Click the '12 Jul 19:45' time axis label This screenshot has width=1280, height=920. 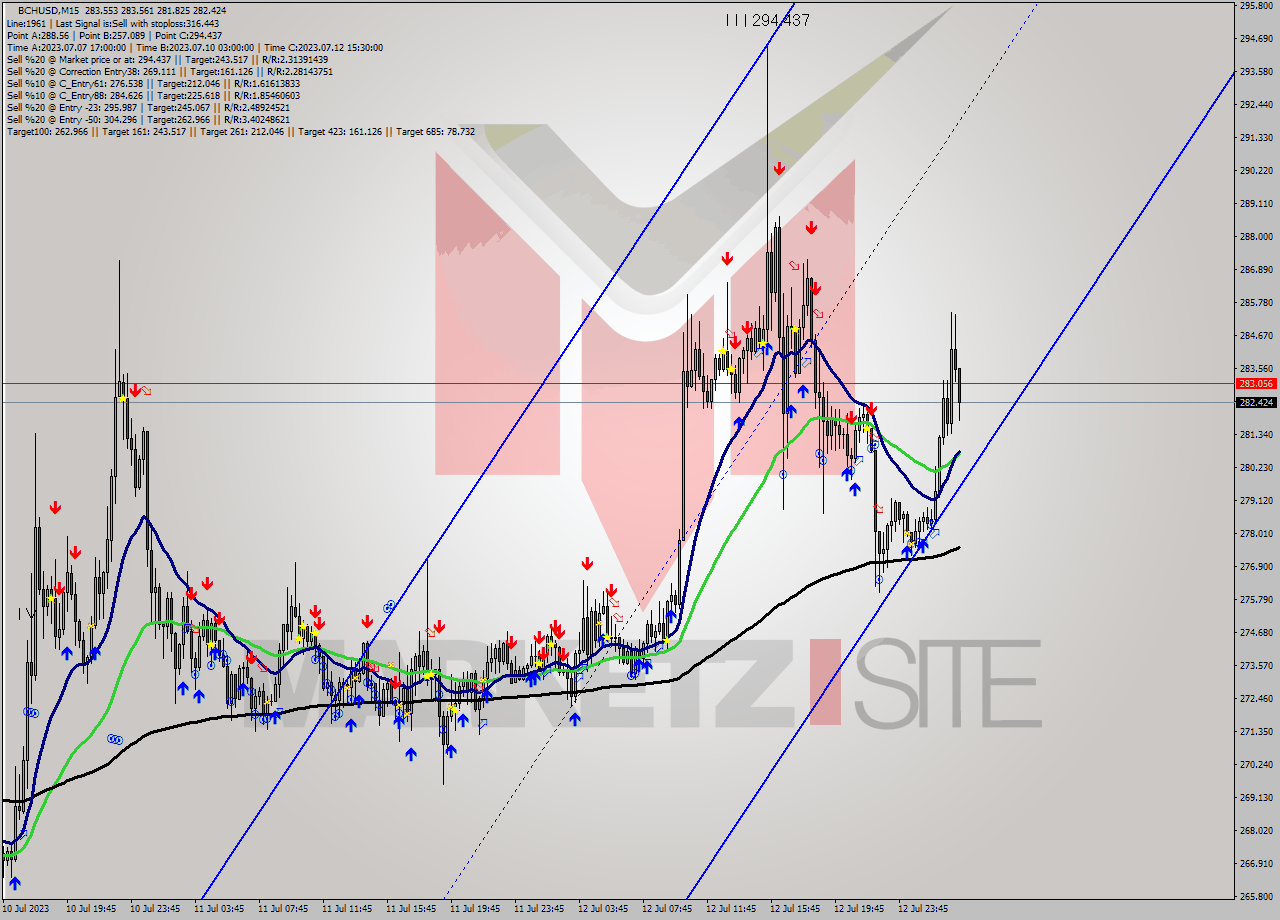[x=859, y=909]
